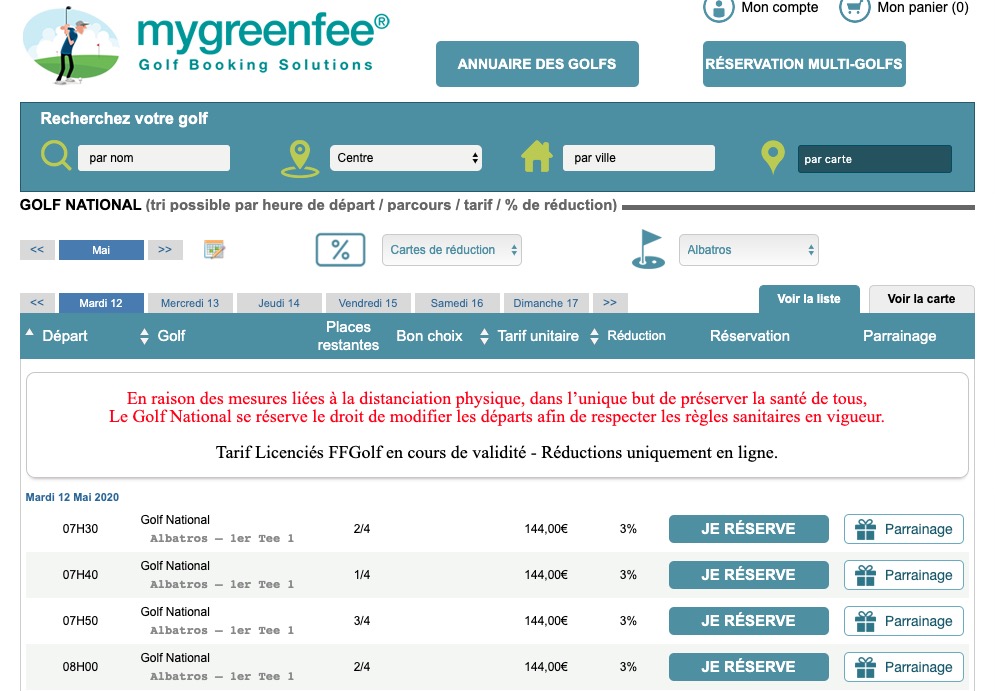Click gift icon in the 07H40 row
Image resolution: width=995 pixels, height=691 pixels.
coord(866,575)
